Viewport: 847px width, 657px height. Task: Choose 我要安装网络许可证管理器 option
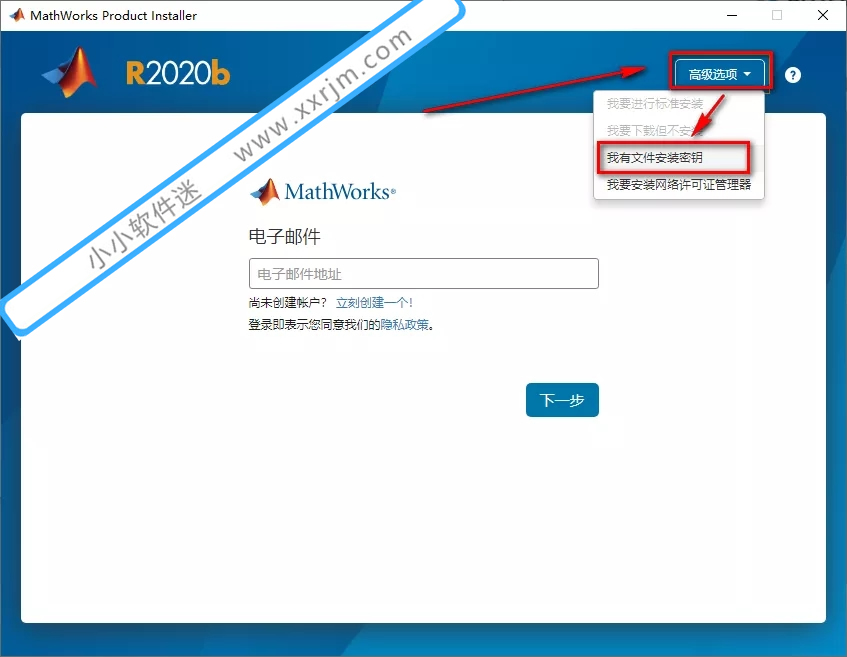(678, 185)
